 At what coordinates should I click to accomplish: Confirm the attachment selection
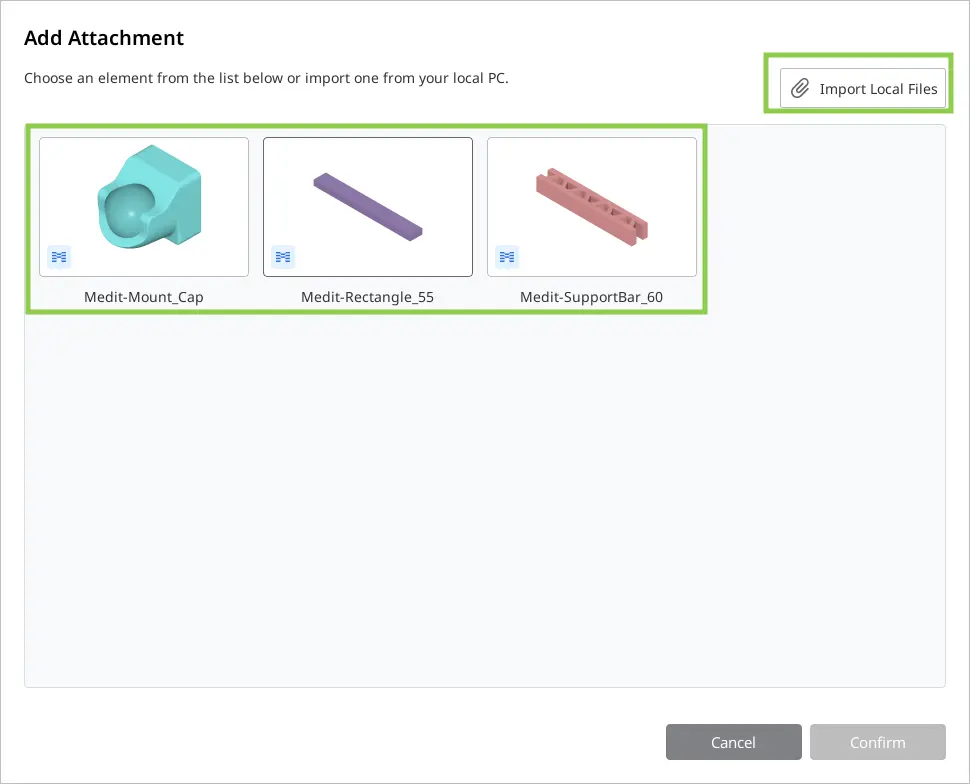(x=878, y=742)
